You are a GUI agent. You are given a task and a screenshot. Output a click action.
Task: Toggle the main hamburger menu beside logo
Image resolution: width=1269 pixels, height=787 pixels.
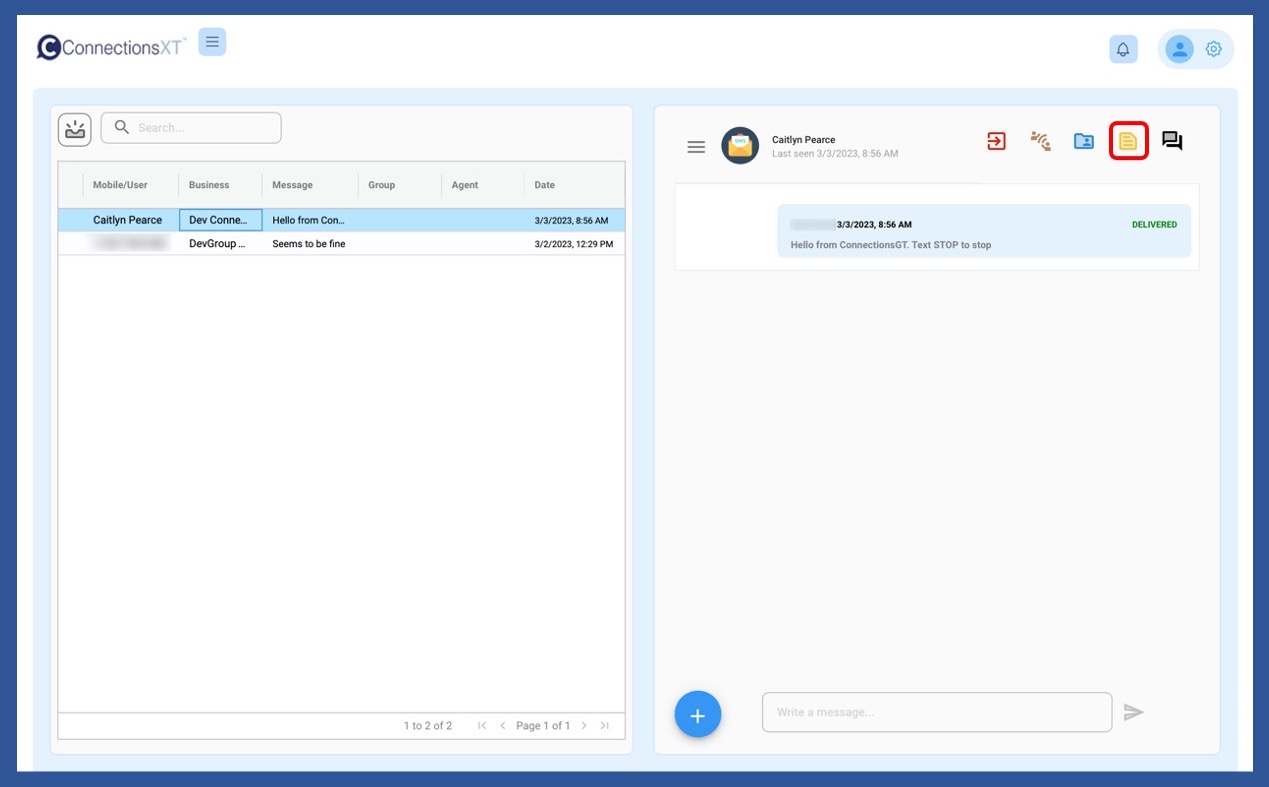(x=212, y=42)
